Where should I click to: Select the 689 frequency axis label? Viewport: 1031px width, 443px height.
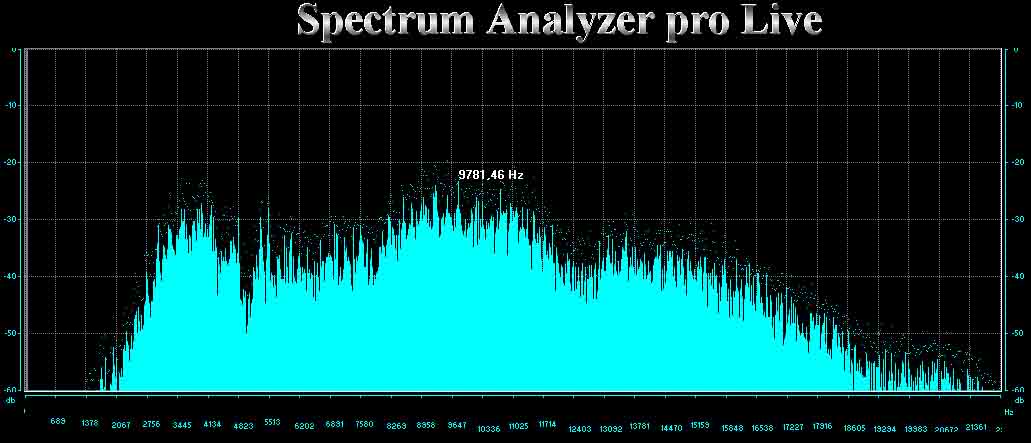pyautogui.click(x=58, y=421)
